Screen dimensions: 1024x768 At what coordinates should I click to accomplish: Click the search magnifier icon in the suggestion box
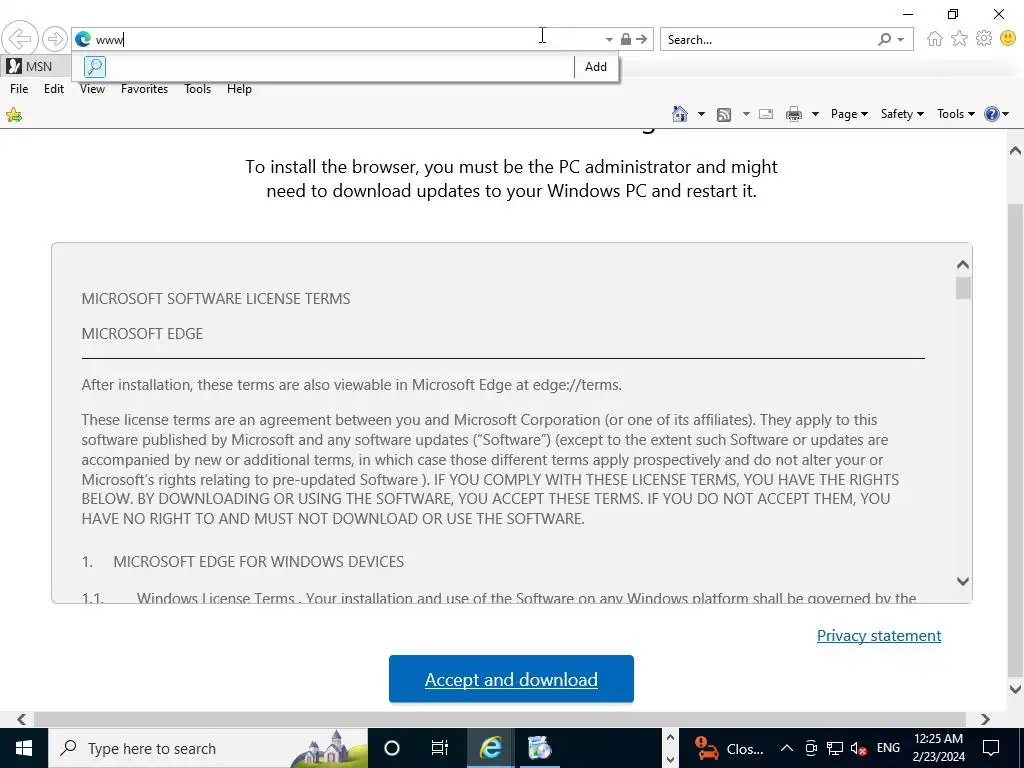pyautogui.click(x=95, y=67)
